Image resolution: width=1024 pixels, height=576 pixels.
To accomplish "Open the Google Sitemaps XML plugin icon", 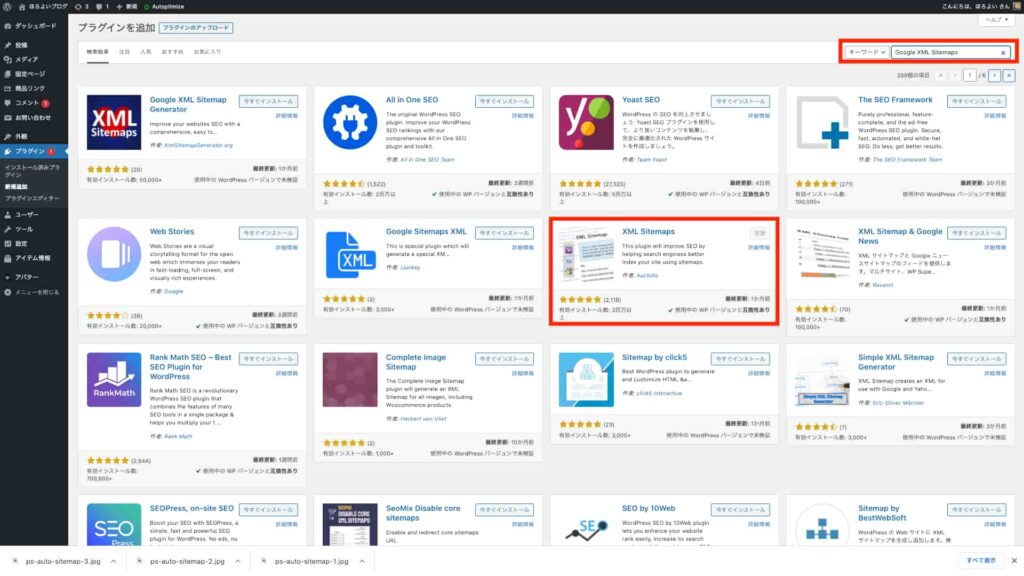I will (x=350, y=254).
